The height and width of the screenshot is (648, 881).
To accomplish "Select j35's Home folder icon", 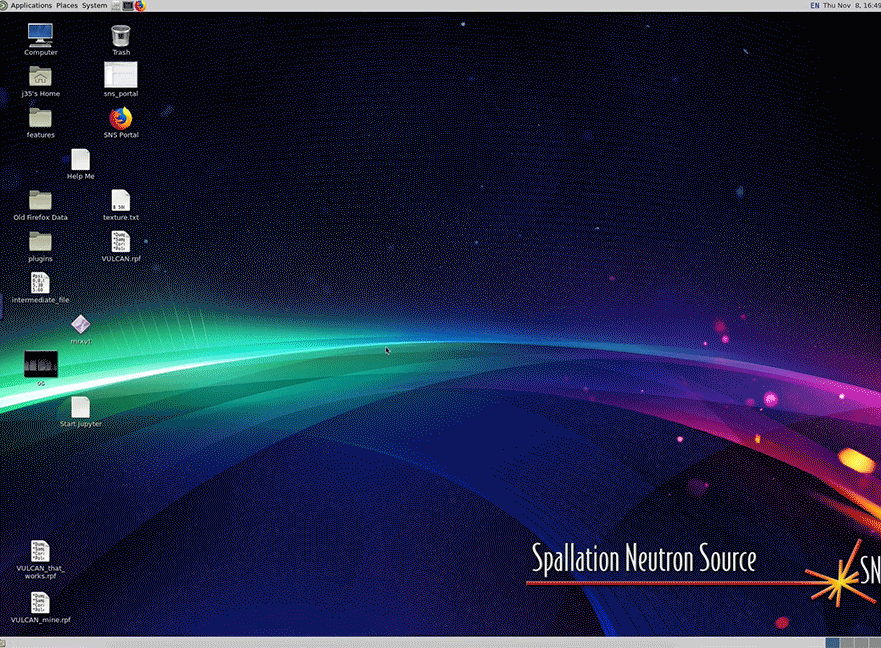I will tap(40, 77).
